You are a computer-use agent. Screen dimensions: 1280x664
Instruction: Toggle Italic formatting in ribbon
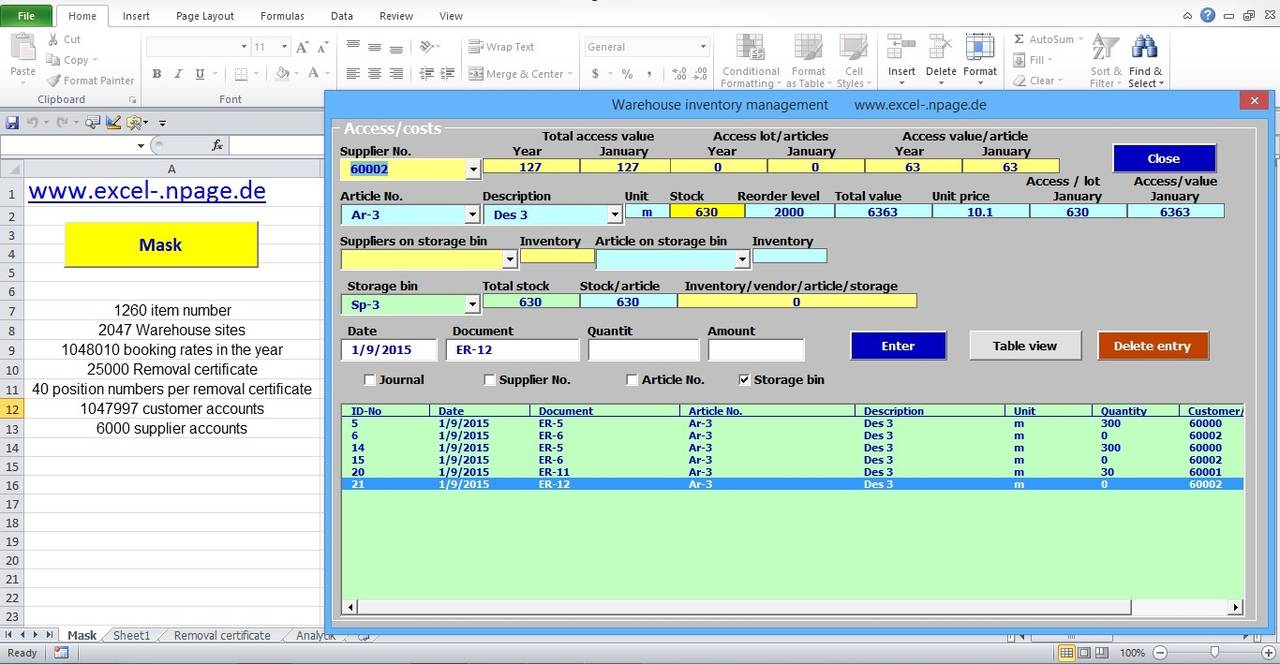click(x=178, y=74)
